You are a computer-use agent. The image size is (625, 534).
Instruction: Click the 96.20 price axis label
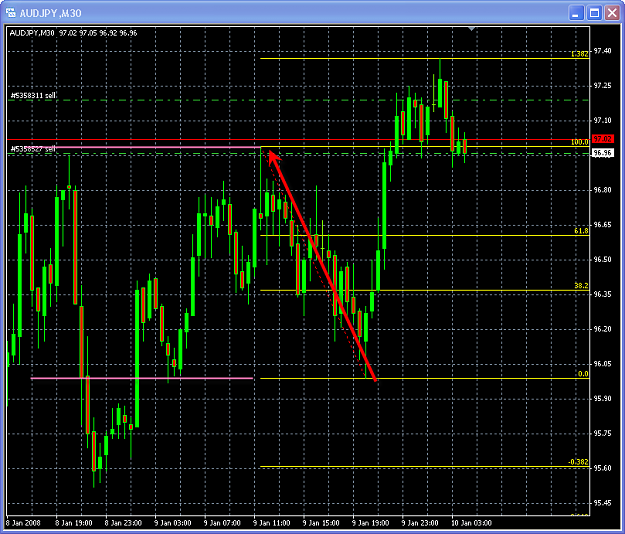click(602, 329)
